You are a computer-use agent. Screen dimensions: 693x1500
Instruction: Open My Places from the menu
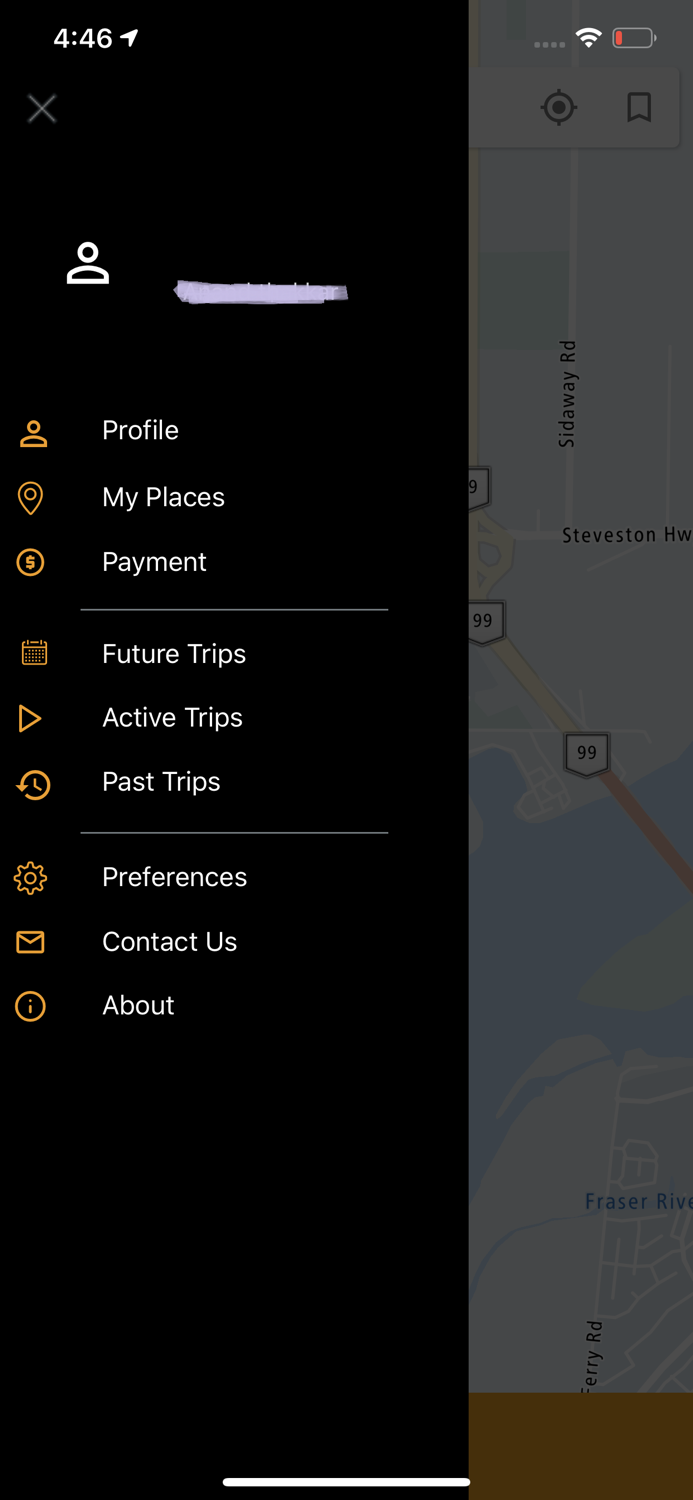click(x=163, y=497)
